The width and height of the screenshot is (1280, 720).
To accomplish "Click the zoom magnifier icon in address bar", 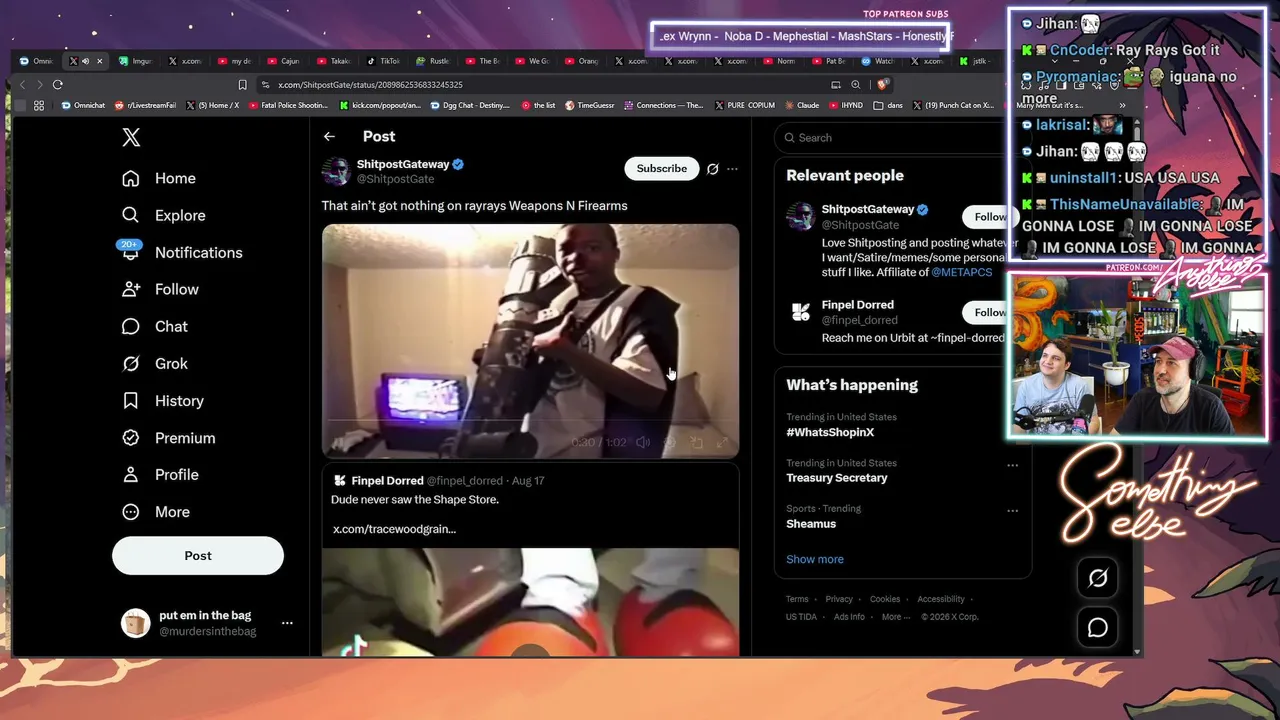I will [856, 85].
